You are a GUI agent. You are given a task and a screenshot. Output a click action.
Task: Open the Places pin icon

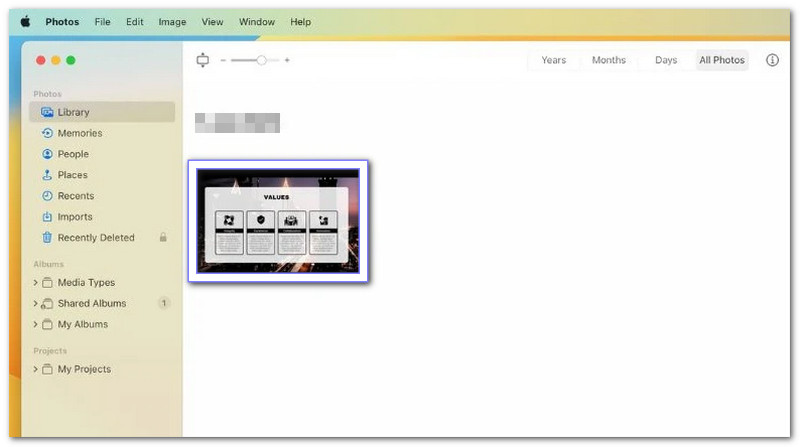pos(47,175)
